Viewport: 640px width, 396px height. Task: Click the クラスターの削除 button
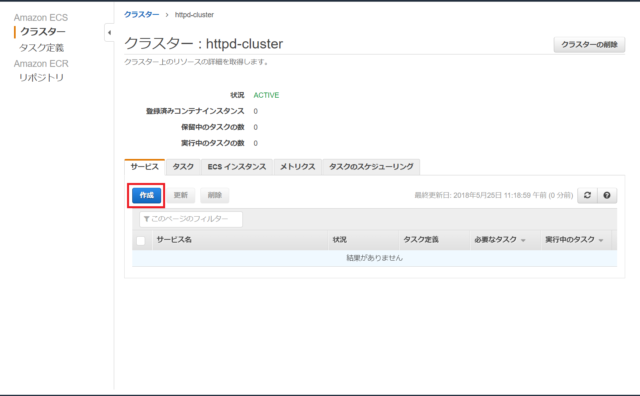(589, 44)
